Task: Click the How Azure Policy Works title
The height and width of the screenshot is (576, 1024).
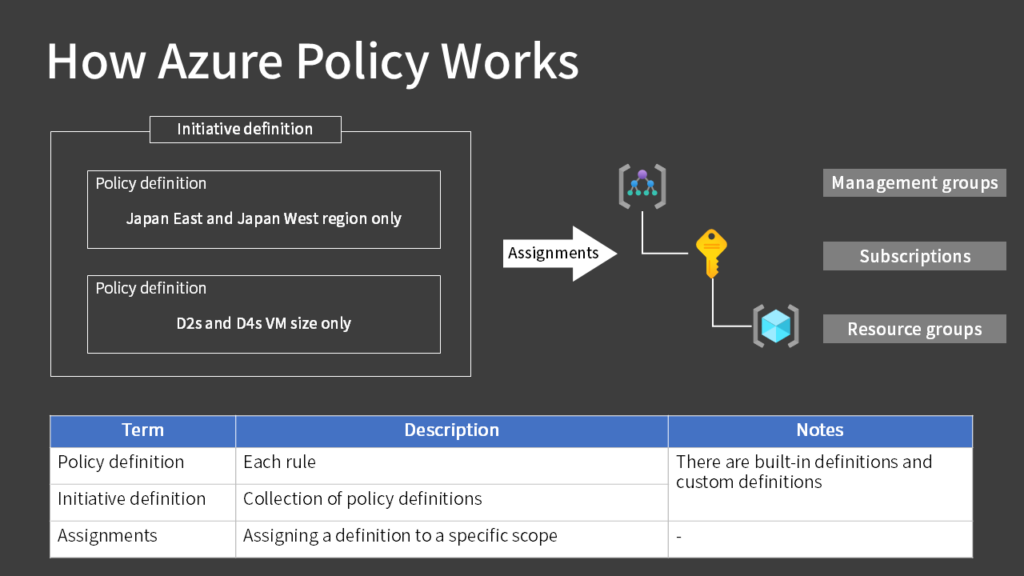Action: (311, 61)
